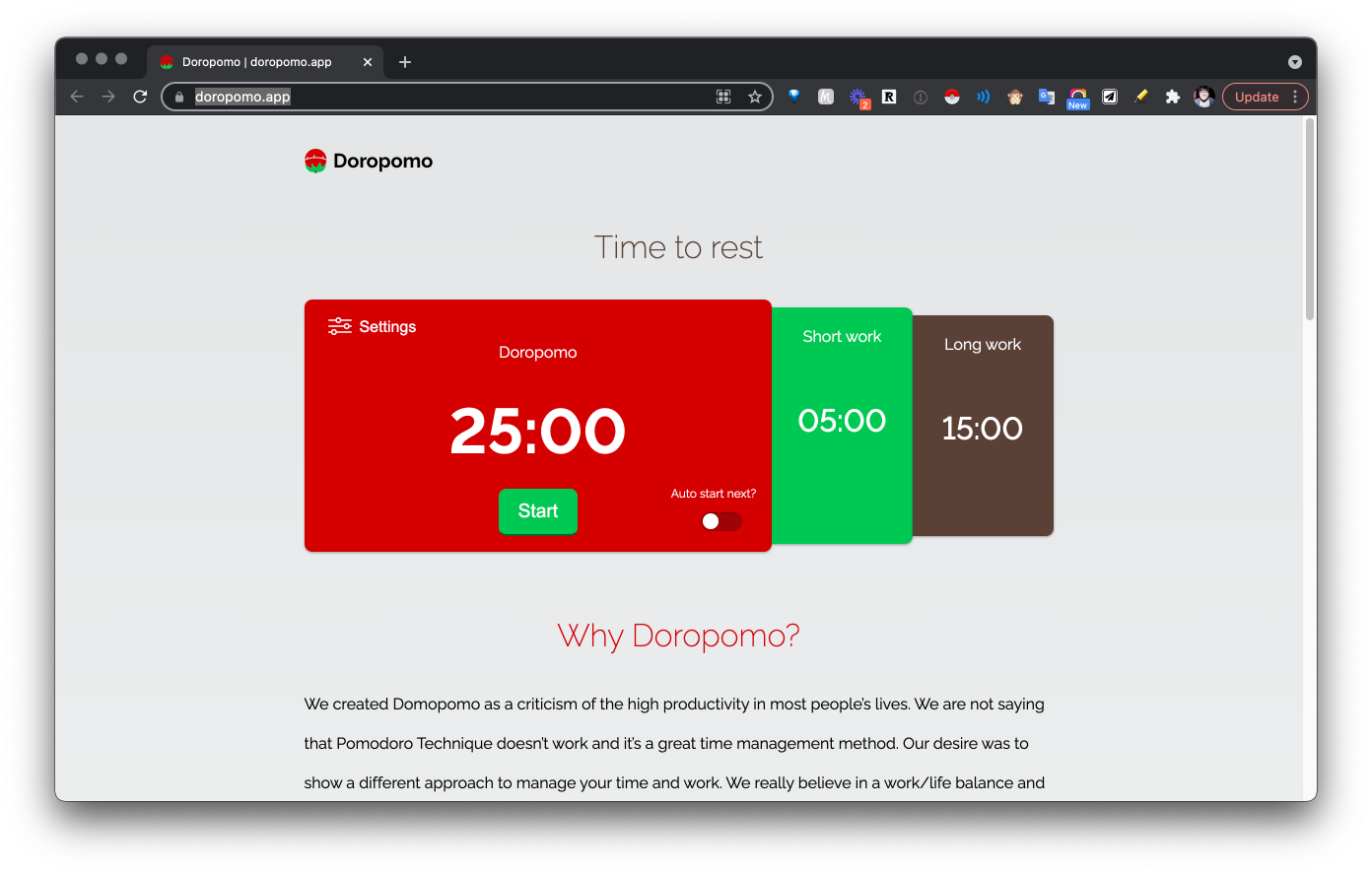
Task: Toggle Auto start next switch
Action: (x=720, y=521)
